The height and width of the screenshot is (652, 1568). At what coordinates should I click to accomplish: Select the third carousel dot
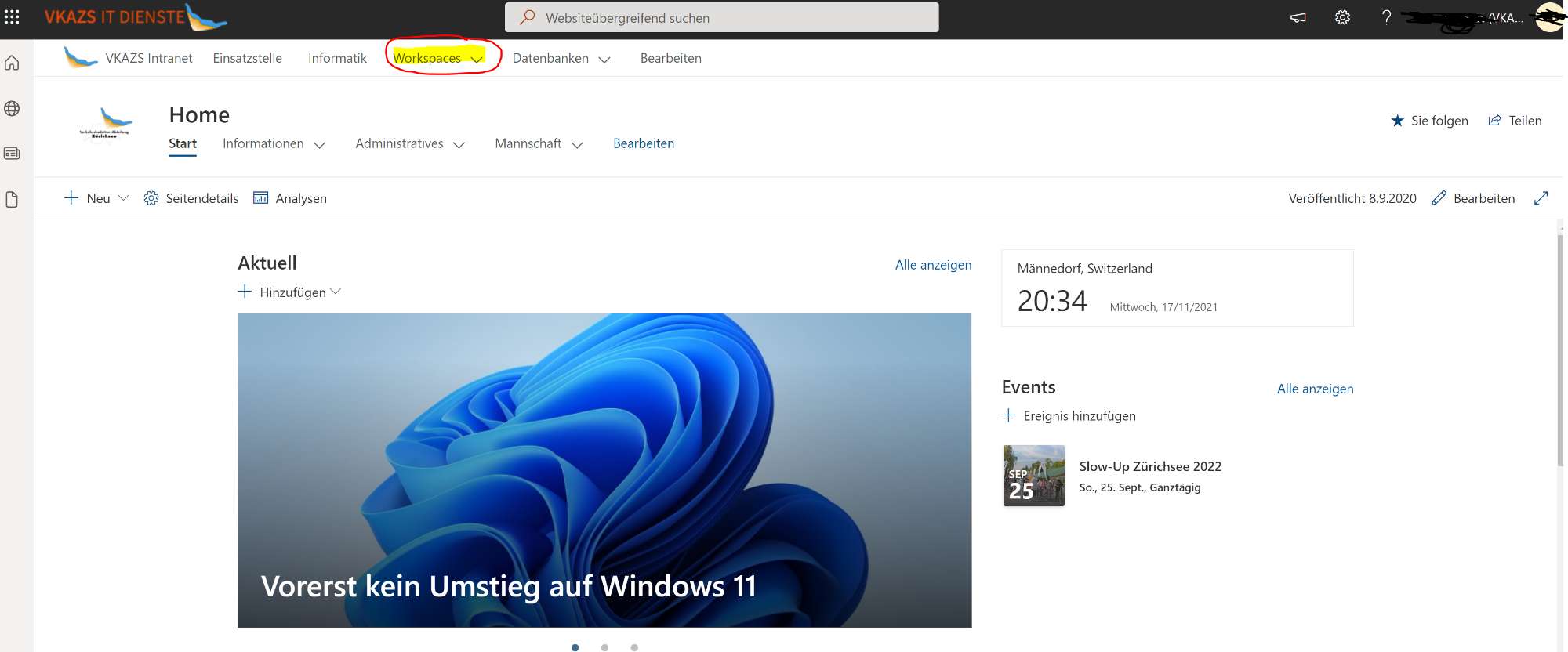pos(634,647)
